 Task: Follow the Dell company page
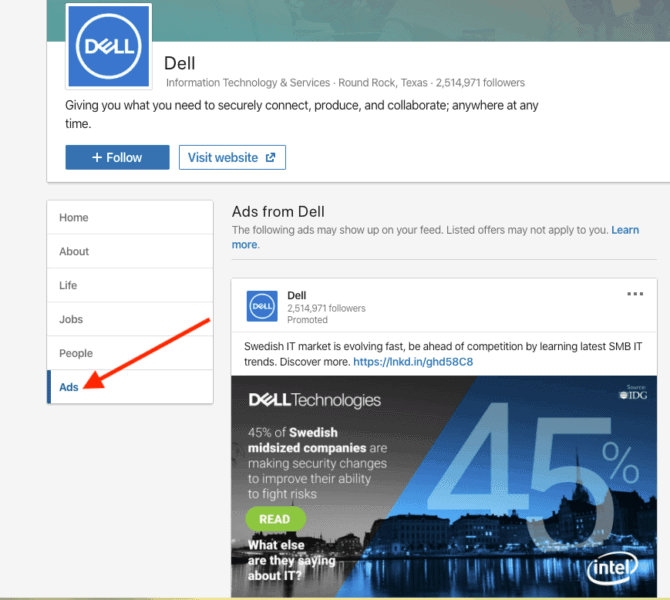(117, 157)
